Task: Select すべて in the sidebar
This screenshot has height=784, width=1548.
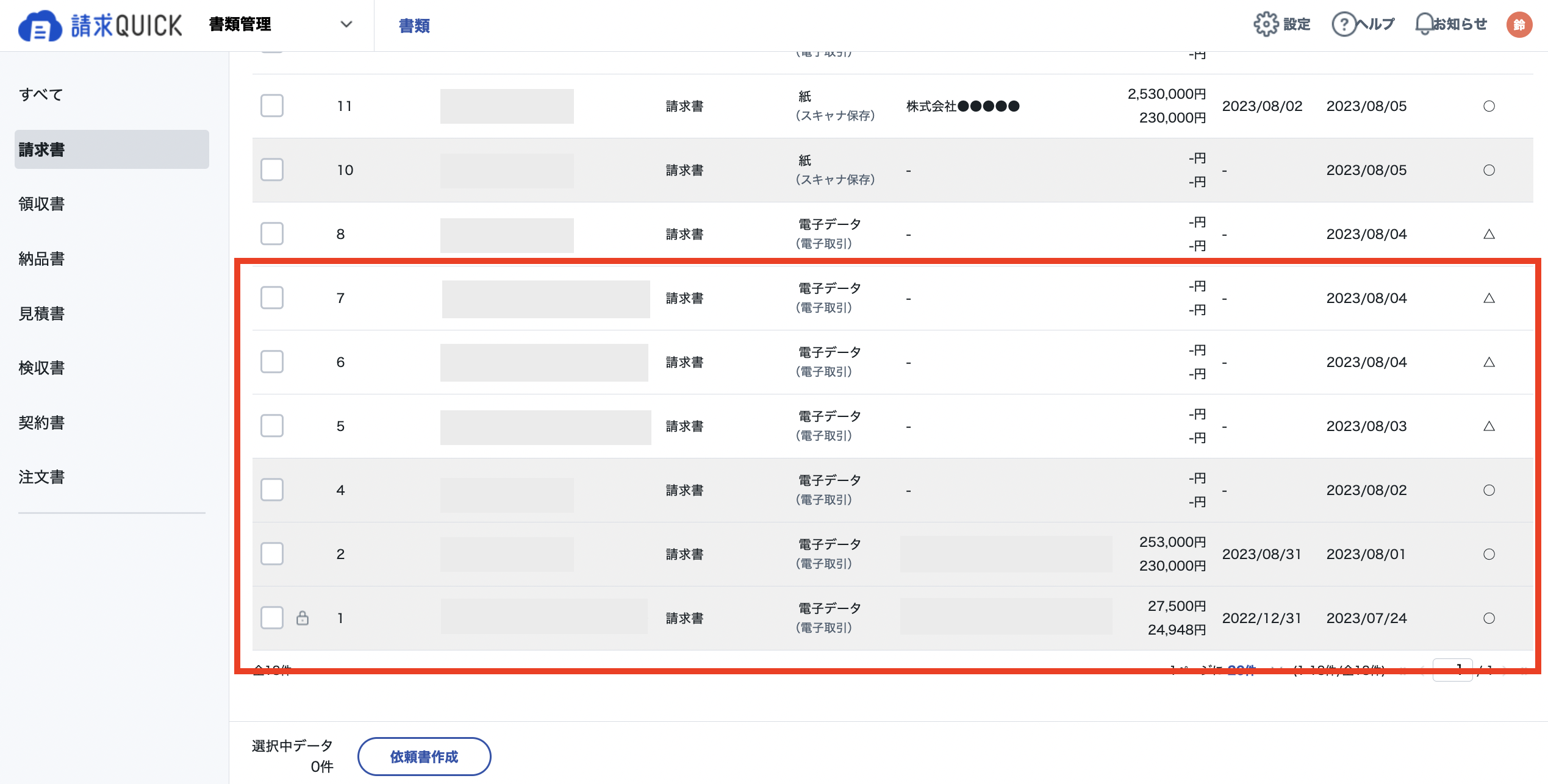Action: (x=41, y=94)
